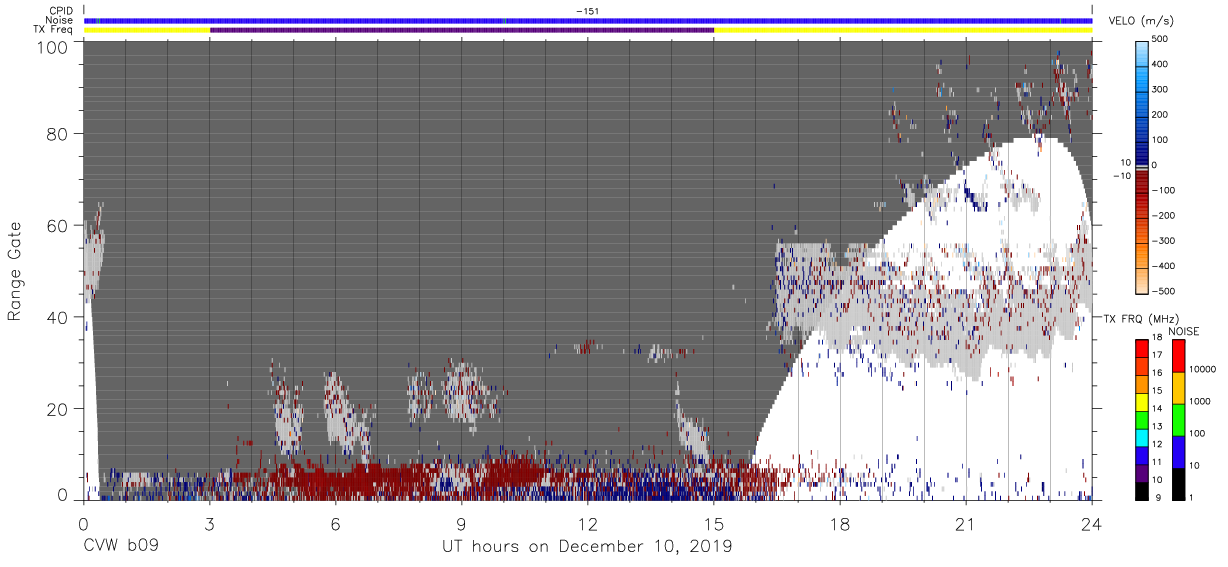This screenshot has width=1228, height=567.
Task: Click the "6" hour label on the UT axis
Action: [335, 523]
